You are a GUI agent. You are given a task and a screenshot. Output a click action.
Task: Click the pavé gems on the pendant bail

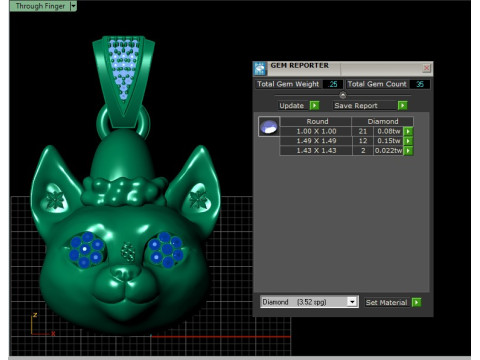(x=124, y=67)
